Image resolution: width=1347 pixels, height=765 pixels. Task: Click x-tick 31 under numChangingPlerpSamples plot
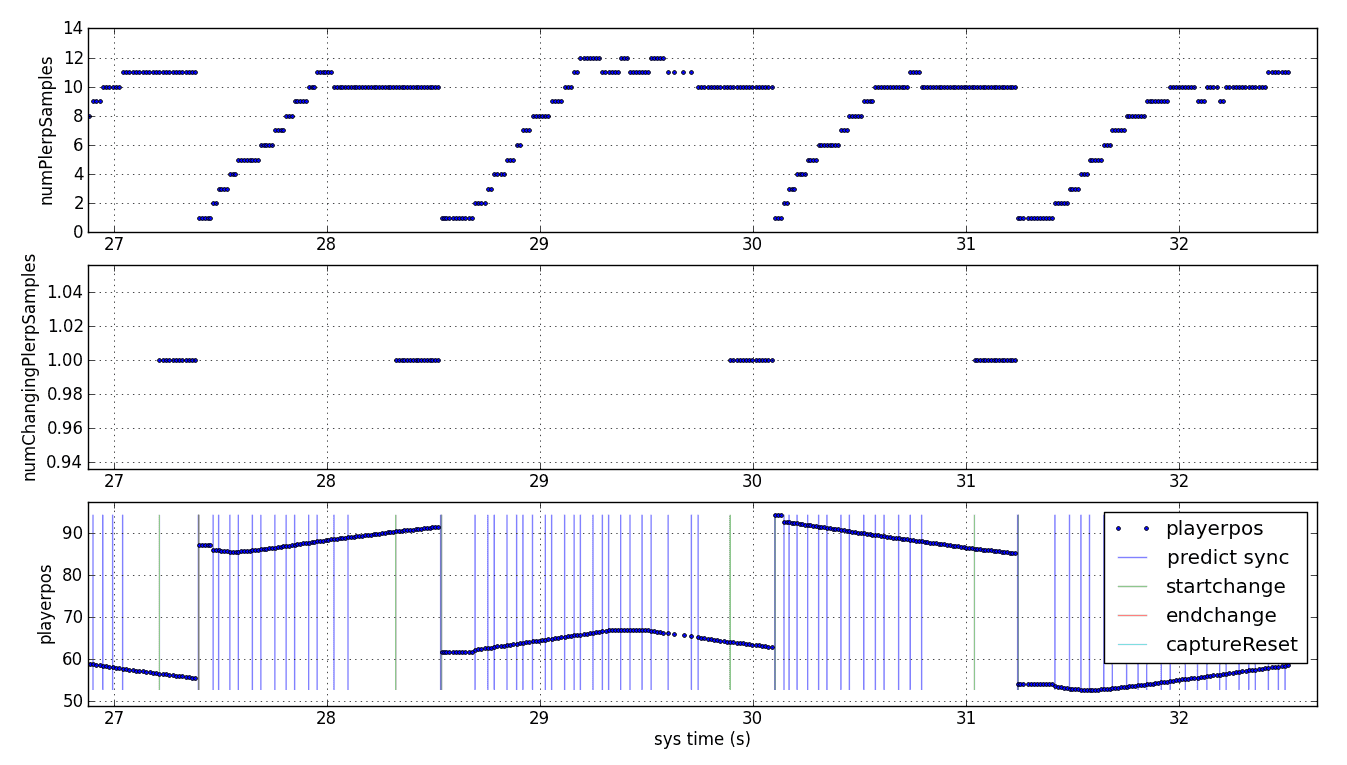click(x=965, y=482)
